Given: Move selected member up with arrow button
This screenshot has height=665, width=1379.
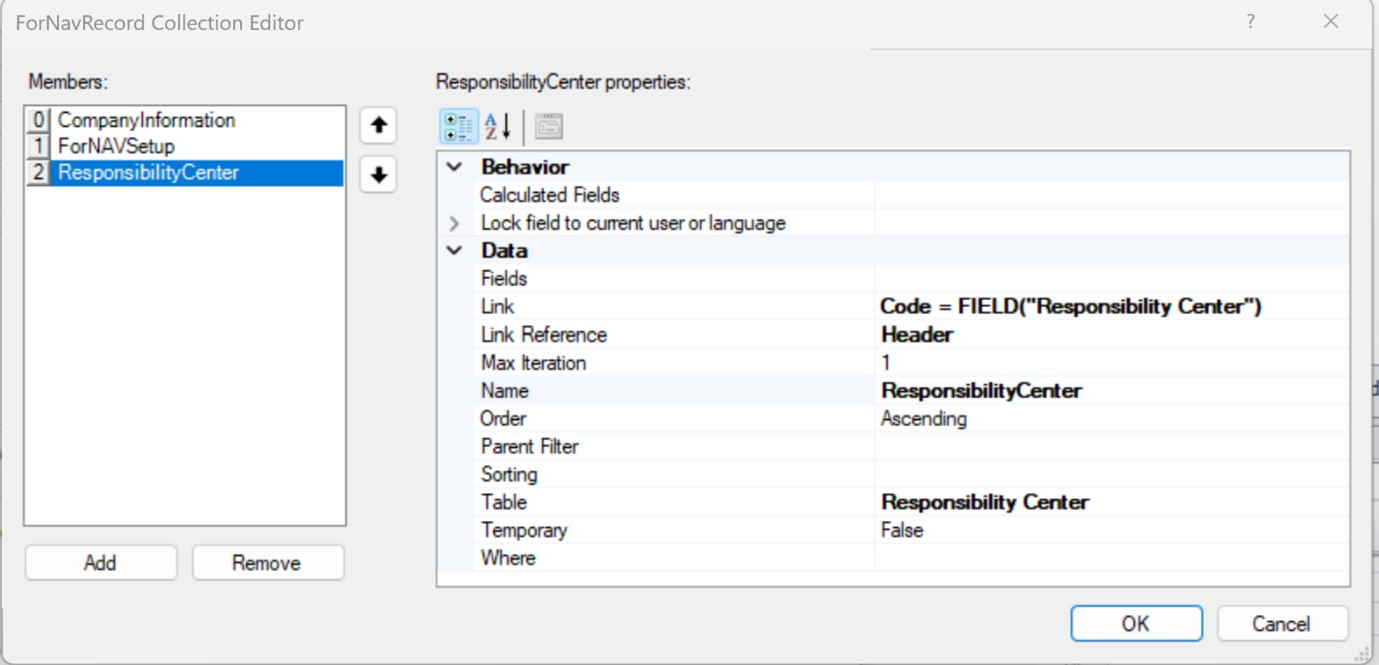Looking at the screenshot, I should [378, 126].
